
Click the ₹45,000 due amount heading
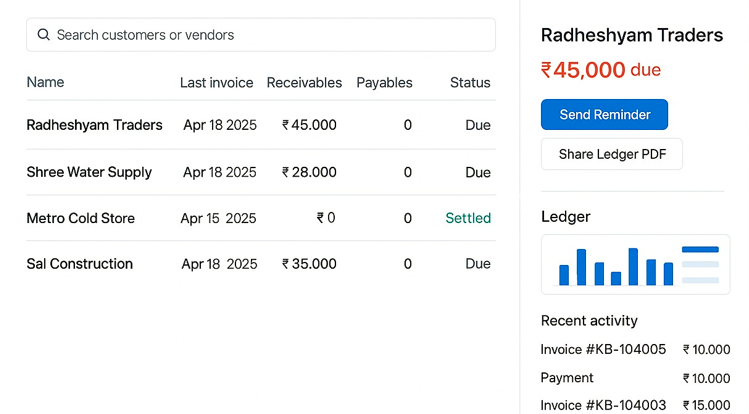600,70
